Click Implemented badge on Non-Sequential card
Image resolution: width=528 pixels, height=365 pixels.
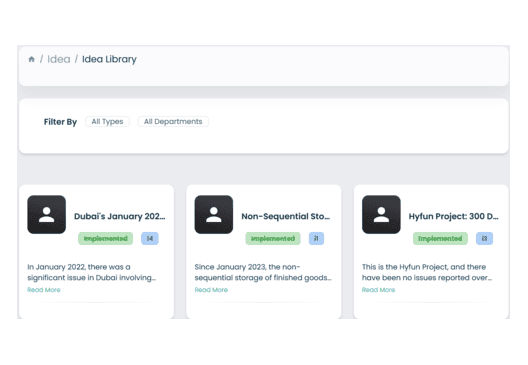273,238
